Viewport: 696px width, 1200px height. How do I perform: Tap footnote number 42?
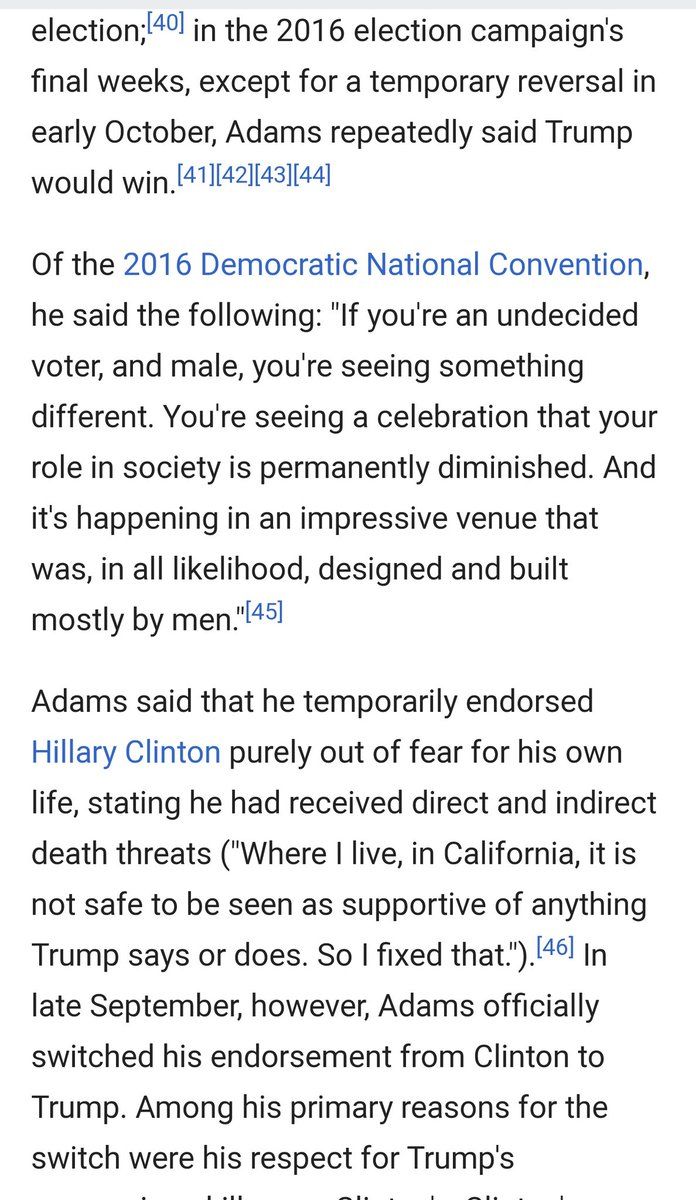click(233, 176)
